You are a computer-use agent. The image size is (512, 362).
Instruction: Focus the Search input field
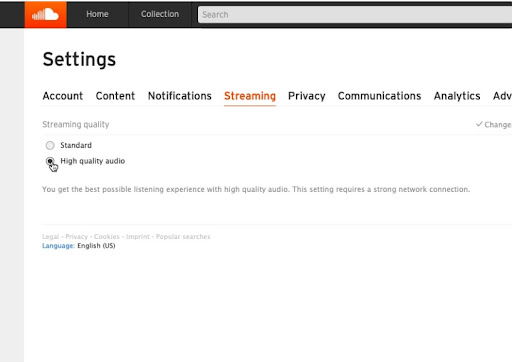(355, 15)
